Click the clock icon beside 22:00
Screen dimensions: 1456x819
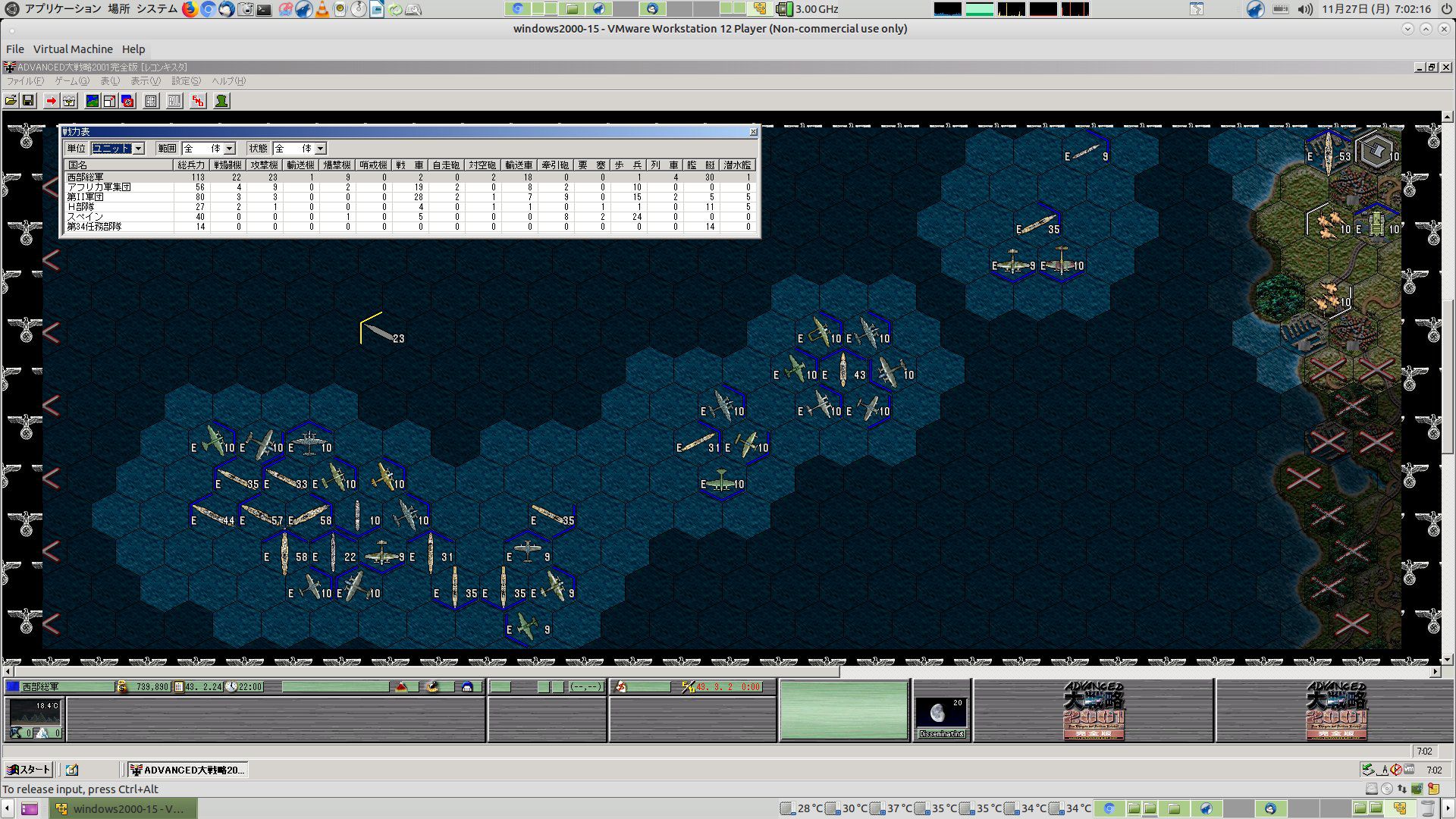tap(231, 687)
